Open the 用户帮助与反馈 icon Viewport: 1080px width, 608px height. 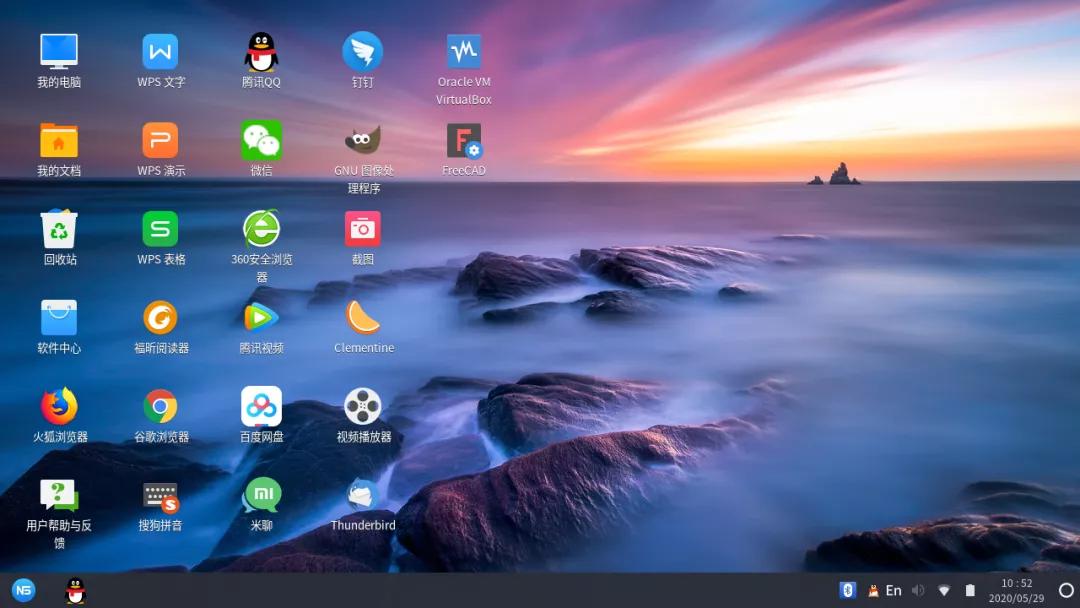coord(59,495)
